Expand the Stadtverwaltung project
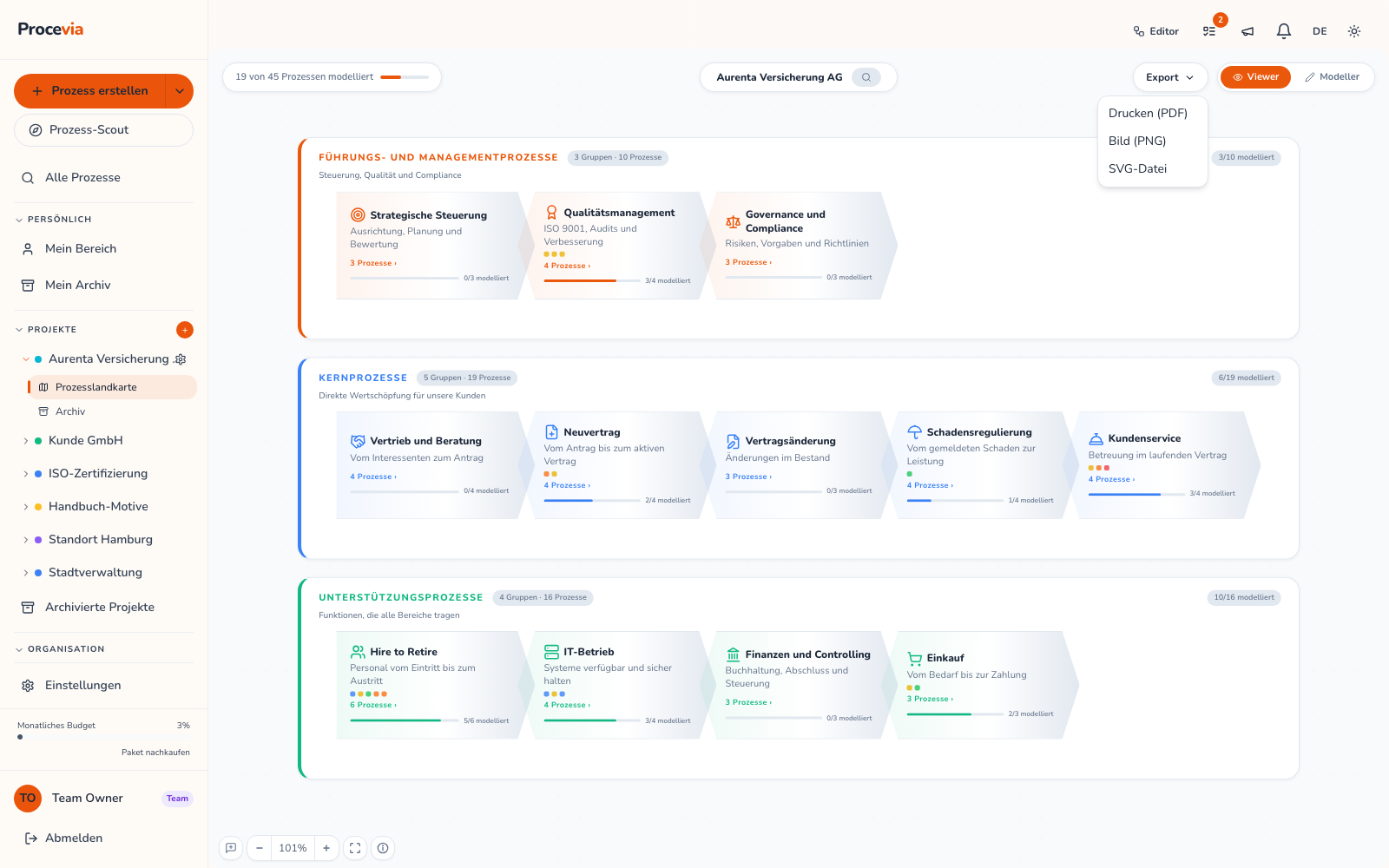Viewport: 1389px width, 868px height. tap(26, 573)
